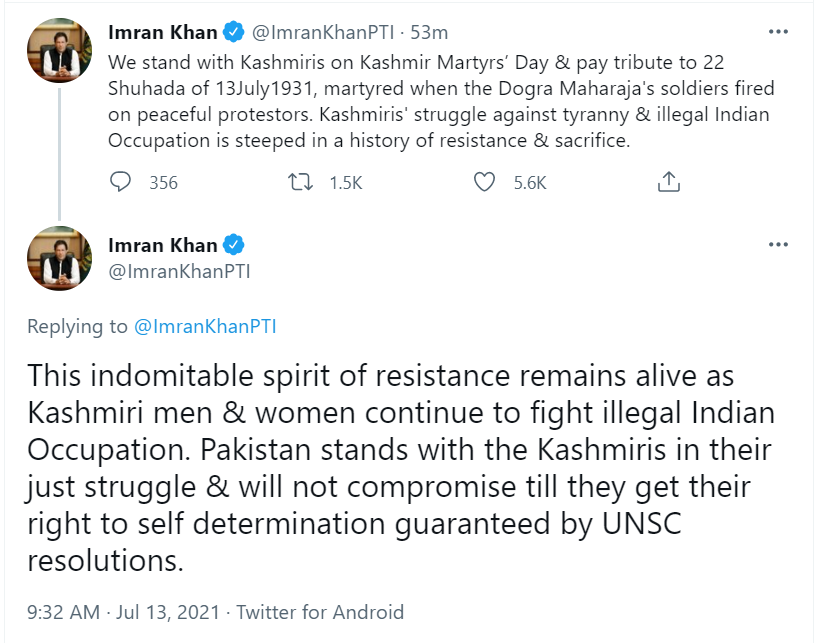The image size is (817, 643).
Task: Click the reply icon on first tweet
Action: pyautogui.click(x=120, y=182)
